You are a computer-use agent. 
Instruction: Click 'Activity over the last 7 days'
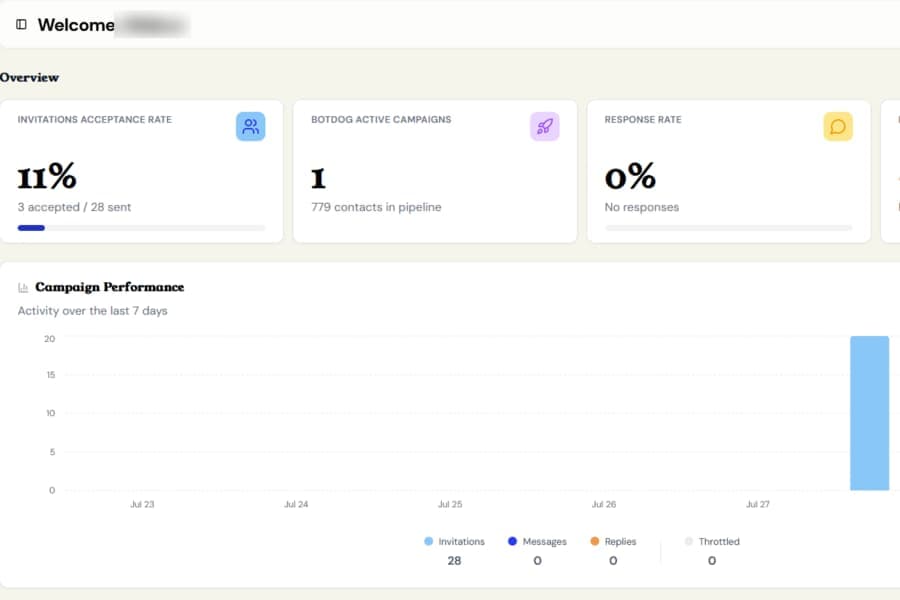click(92, 311)
